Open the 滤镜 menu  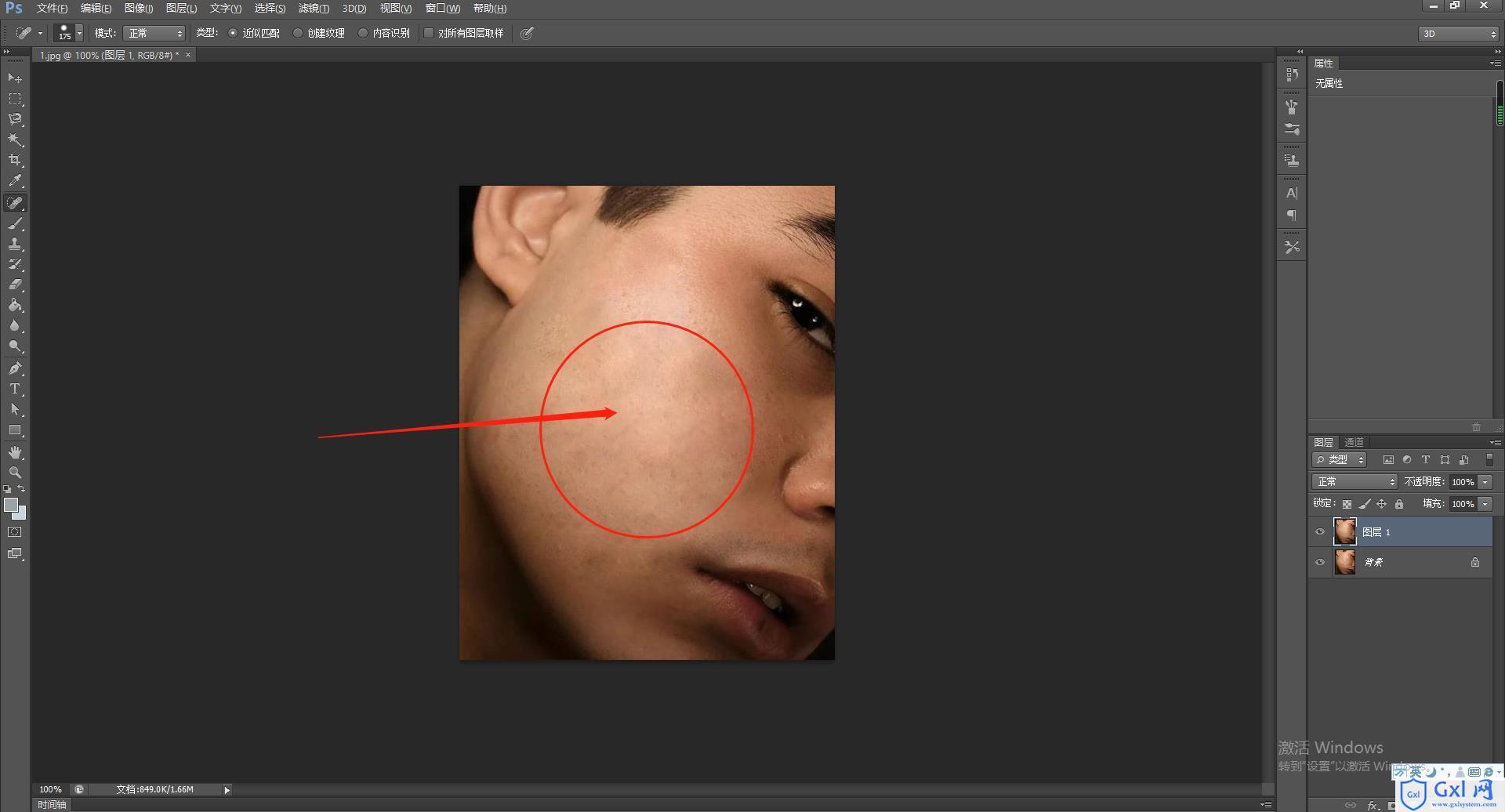314,8
